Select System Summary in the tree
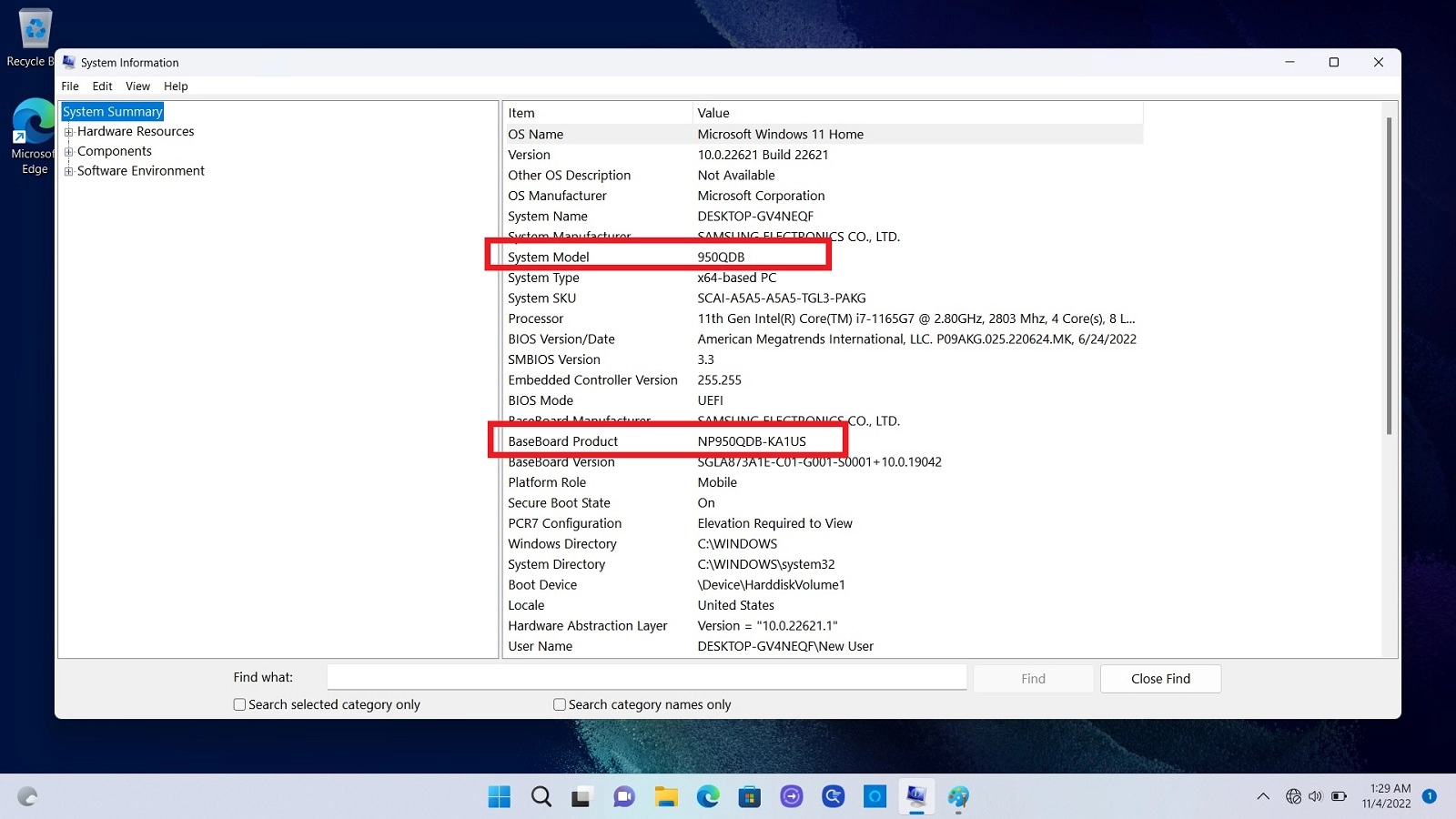Image resolution: width=1456 pixels, height=819 pixels. click(x=113, y=112)
